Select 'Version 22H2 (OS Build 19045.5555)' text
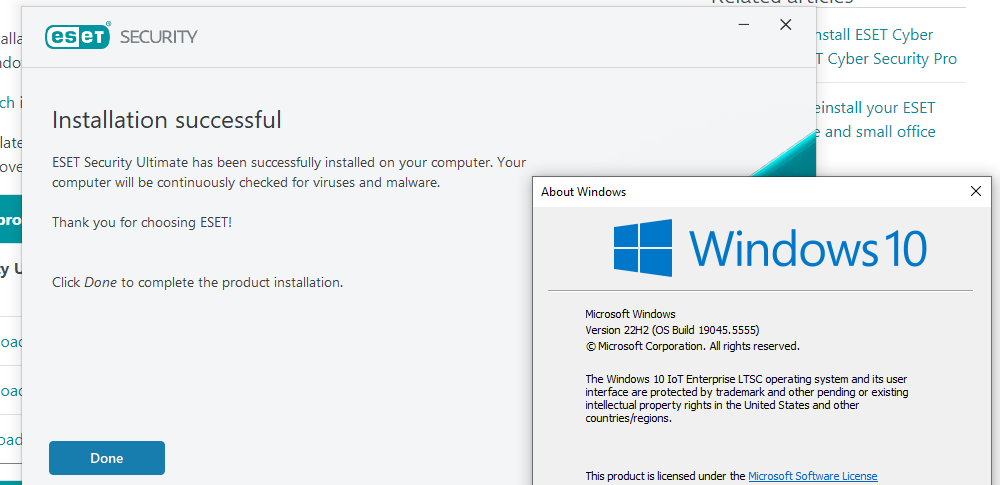This screenshot has height=485, width=1000. point(672,331)
